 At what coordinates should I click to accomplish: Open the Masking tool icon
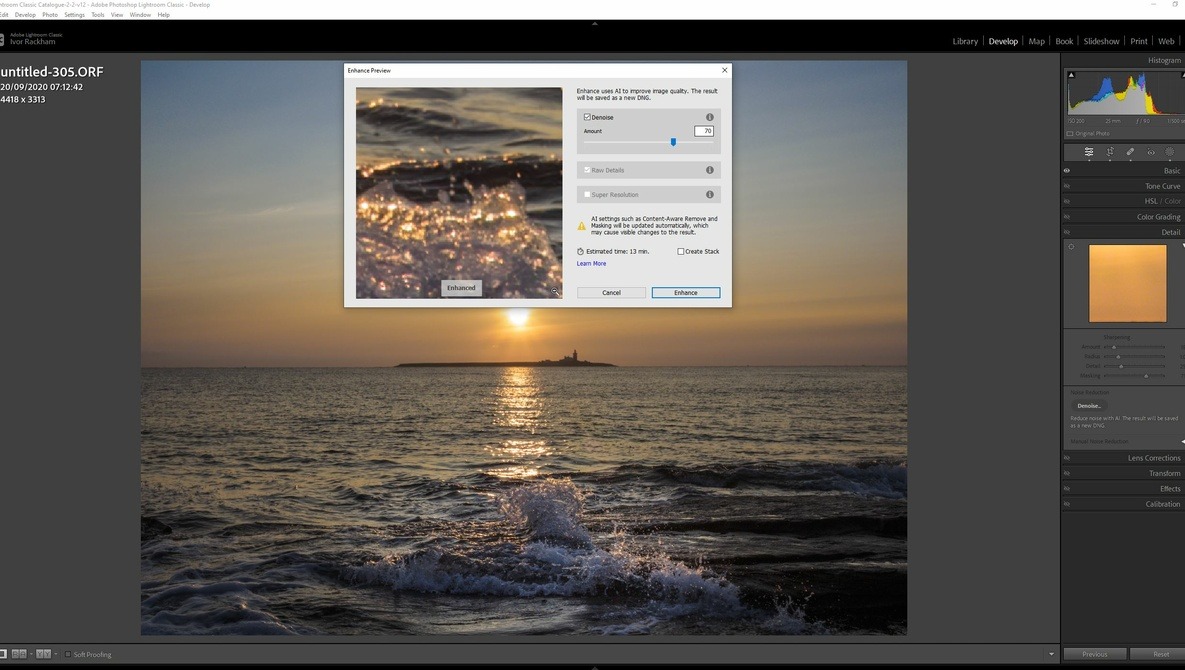point(1170,152)
